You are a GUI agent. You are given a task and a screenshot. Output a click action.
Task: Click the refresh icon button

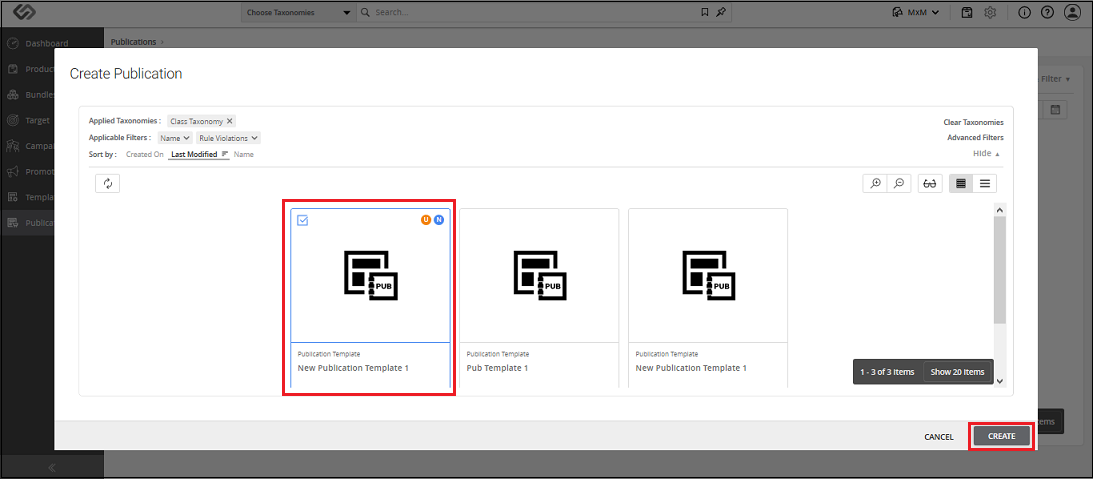(x=107, y=183)
